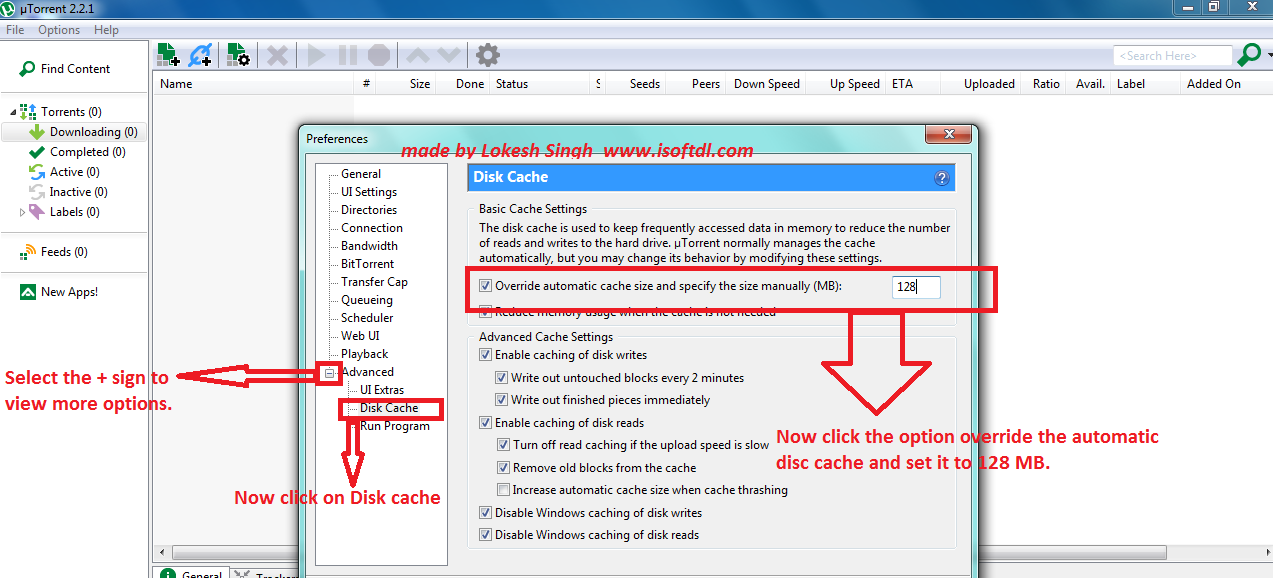Select Scheduler in Preferences tree

tap(367, 318)
